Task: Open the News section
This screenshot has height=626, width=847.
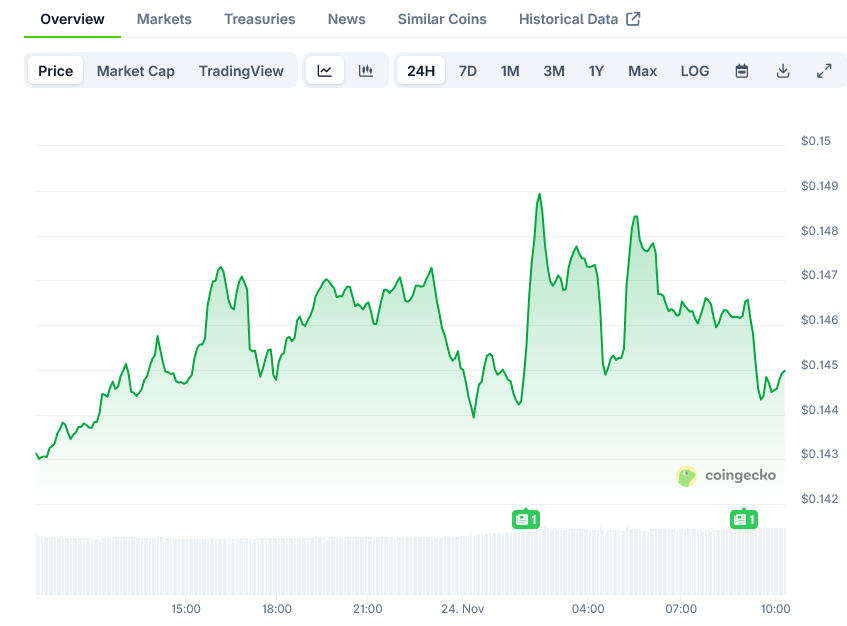Action: (346, 18)
